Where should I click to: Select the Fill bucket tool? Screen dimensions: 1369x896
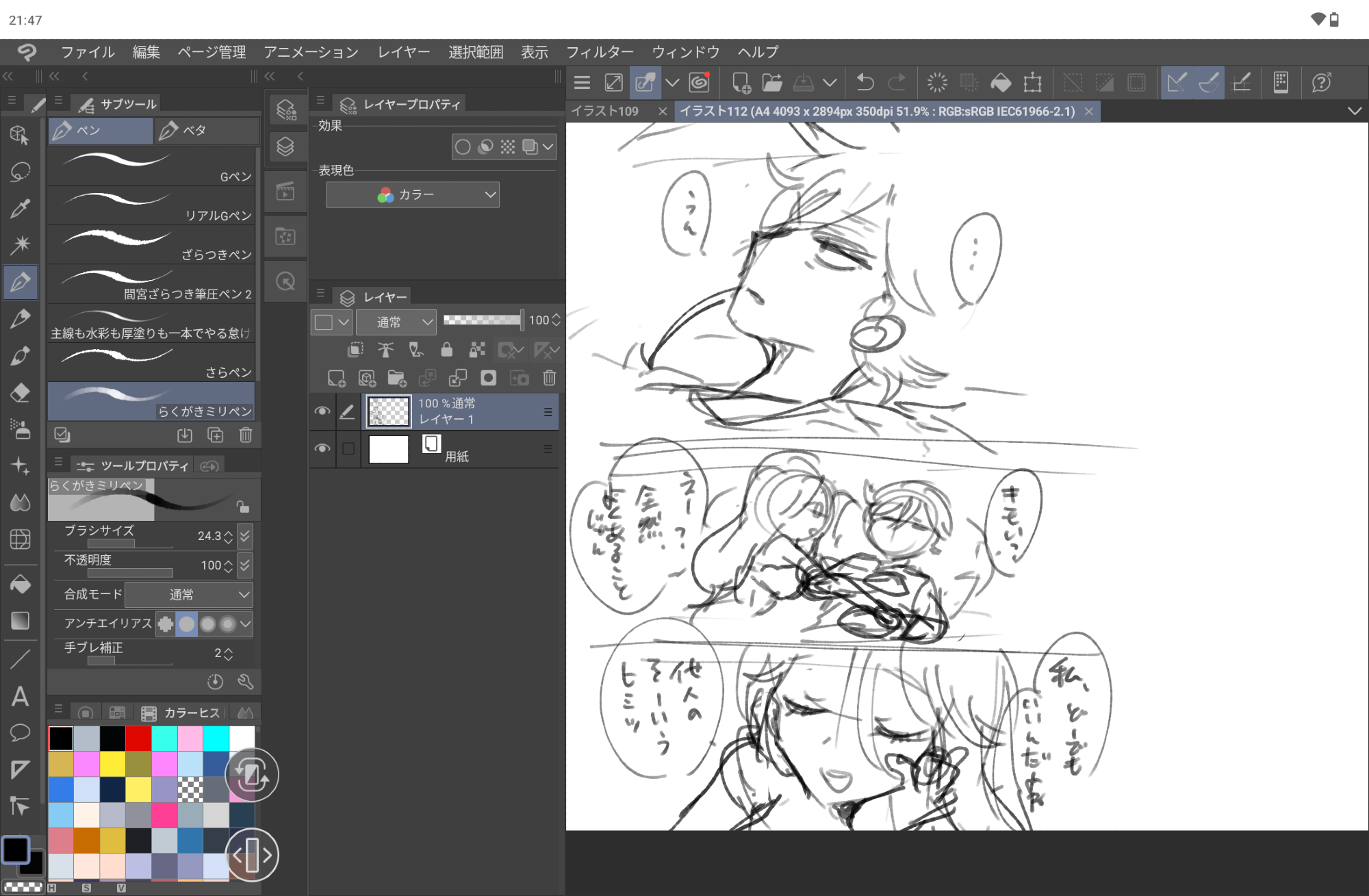[20, 584]
